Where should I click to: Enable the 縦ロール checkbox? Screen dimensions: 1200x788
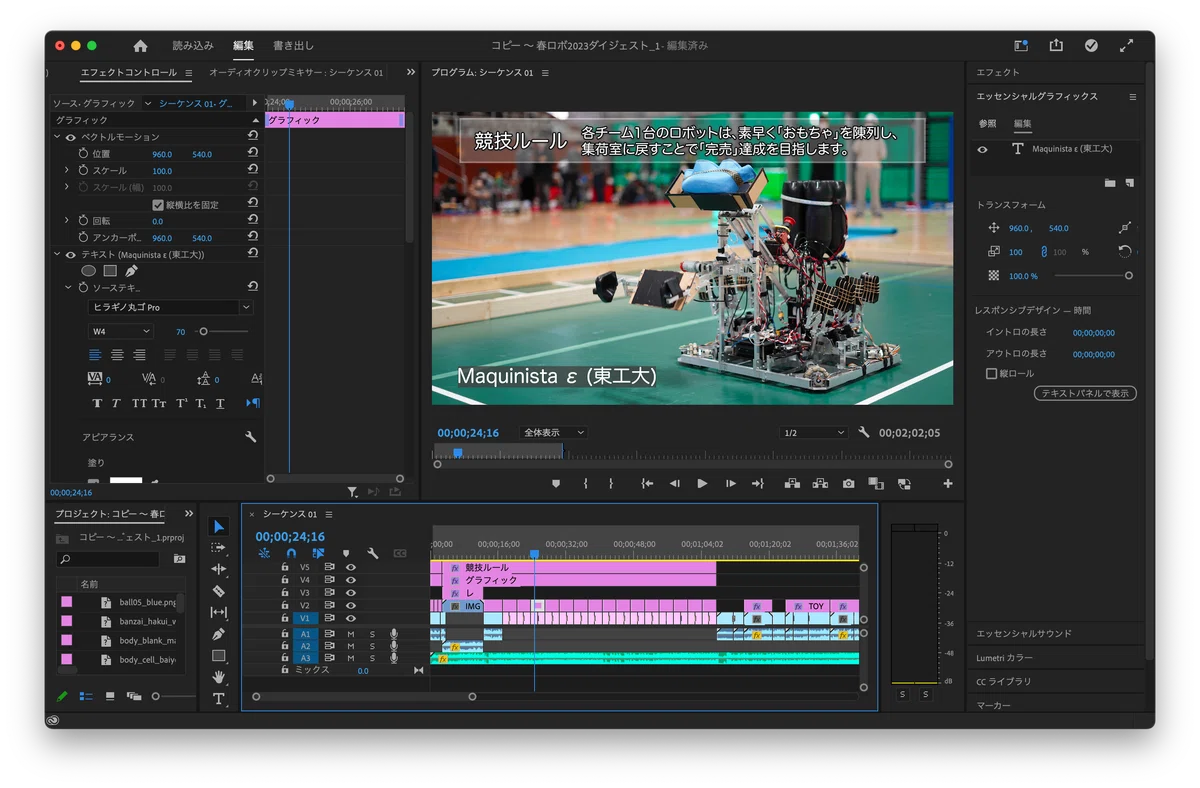[992, 374]
